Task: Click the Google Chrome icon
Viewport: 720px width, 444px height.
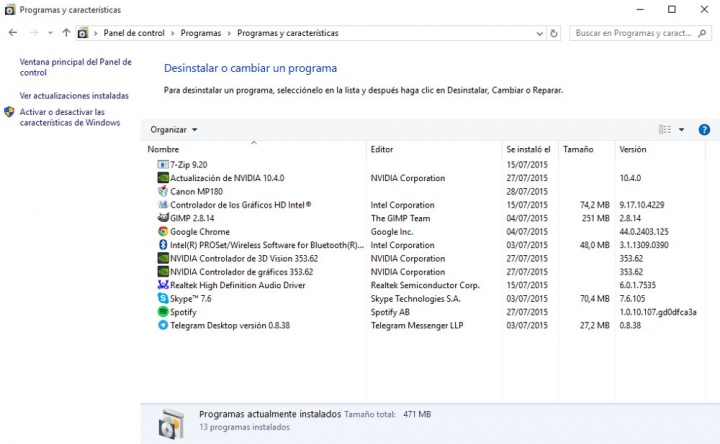Action: pos(163,231)
